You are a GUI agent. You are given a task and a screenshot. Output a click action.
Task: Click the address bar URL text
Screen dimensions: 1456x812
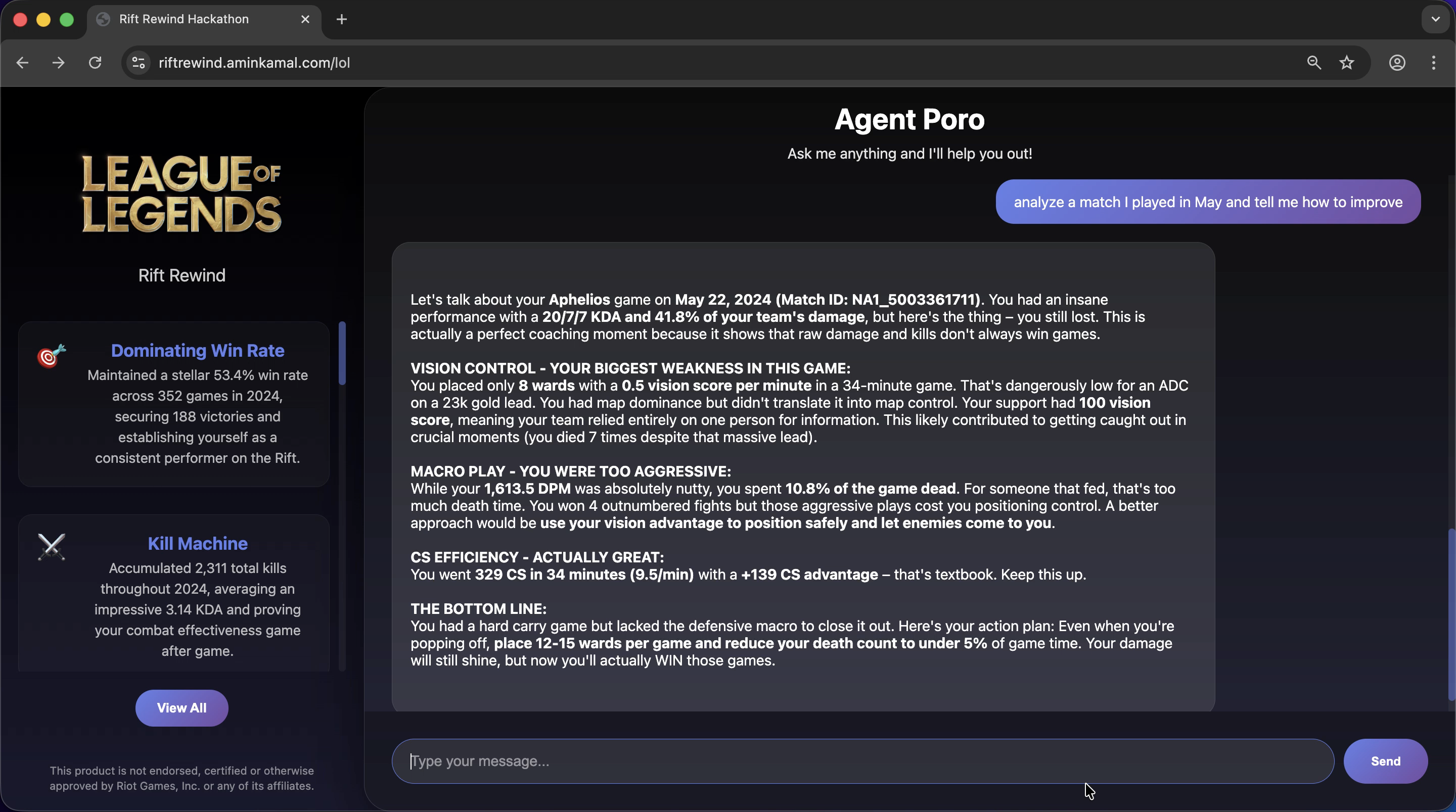[x=254, y=63]
